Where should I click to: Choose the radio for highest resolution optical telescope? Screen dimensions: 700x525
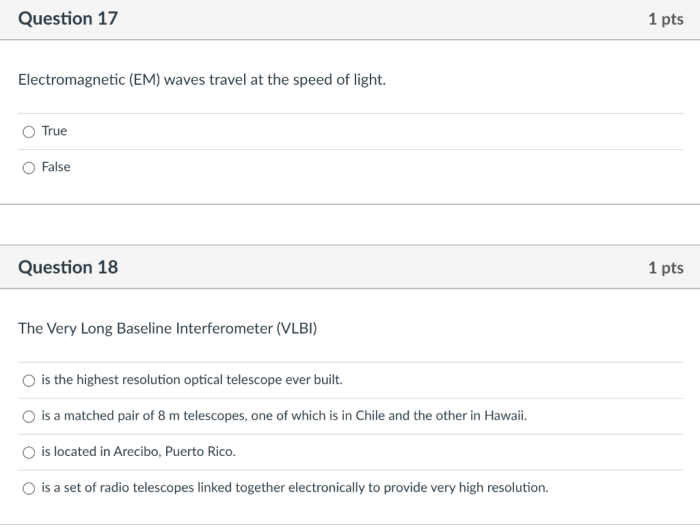28,380
